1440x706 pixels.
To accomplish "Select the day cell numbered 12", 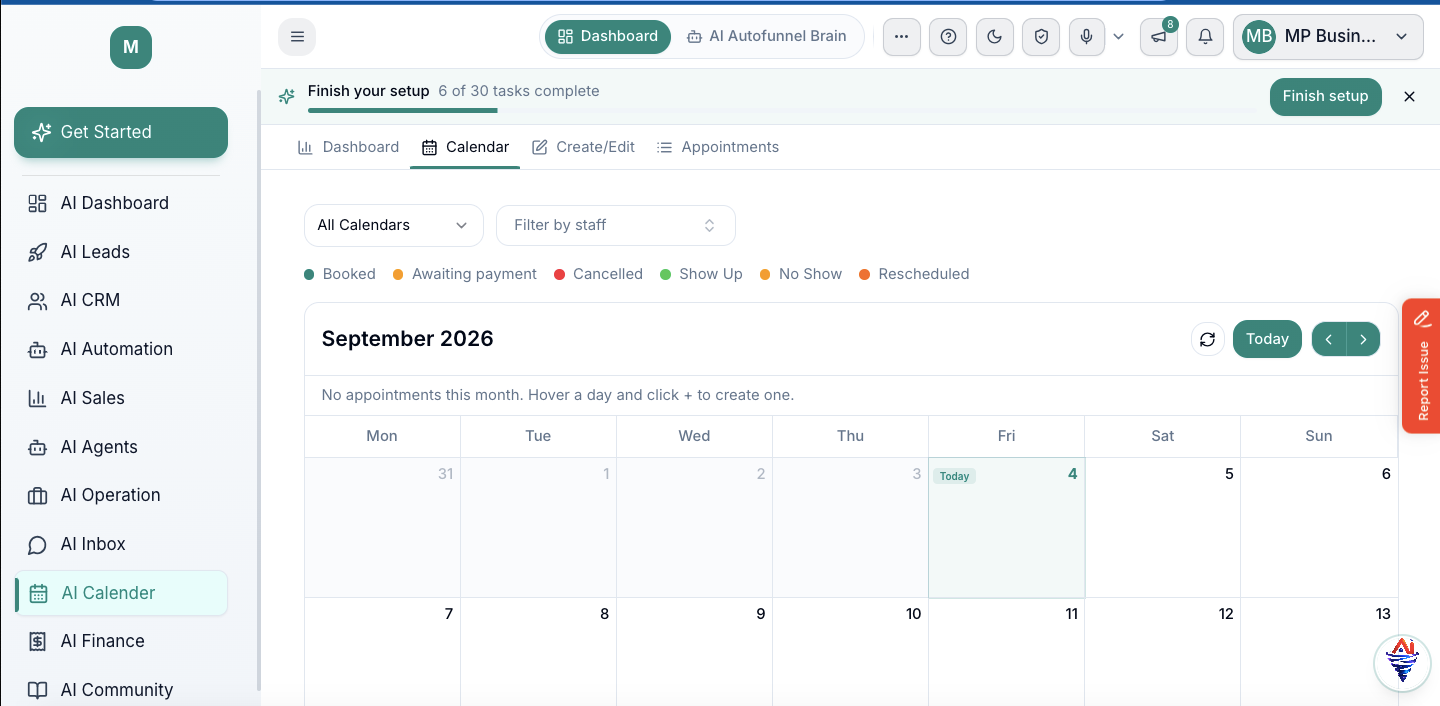I will 1163,652.
